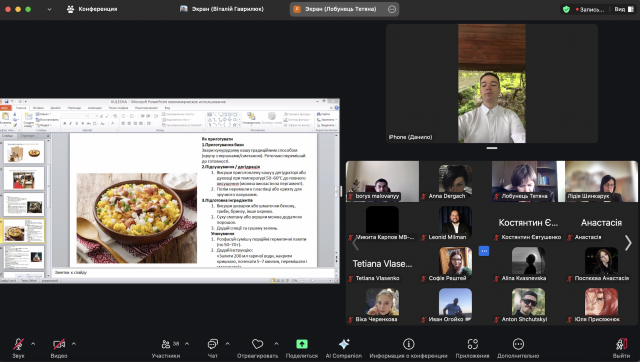Select second slide thumbnail in PowerPoint panel
Viewport: 640px width, 362px height.
[24, 178]
